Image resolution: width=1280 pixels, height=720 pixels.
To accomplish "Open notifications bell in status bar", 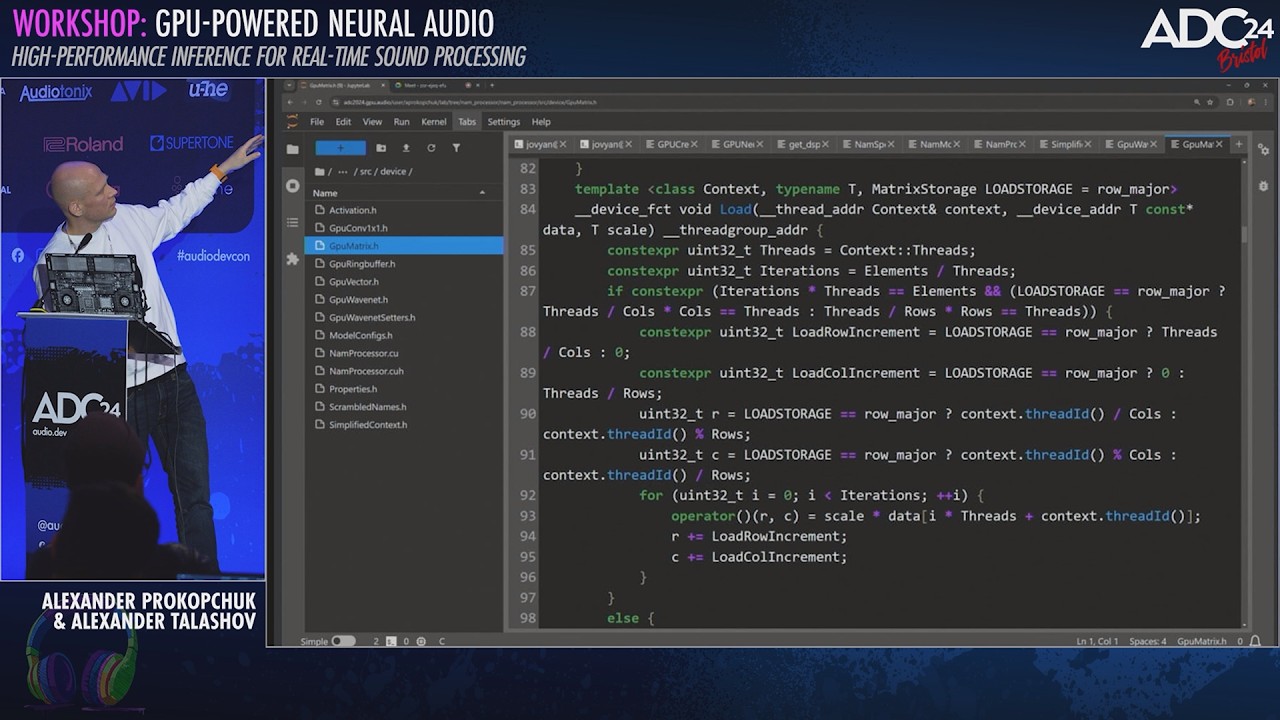I will tap(1255, 641).
